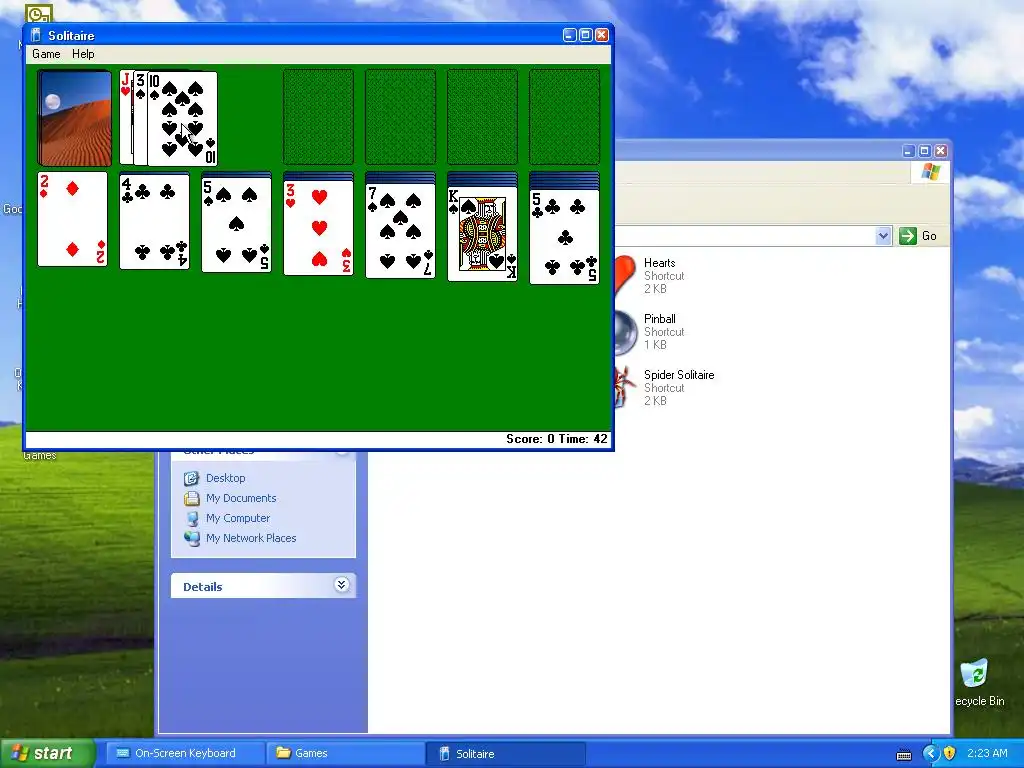Expand hidden tray icons arrow

tap(930, 754)
